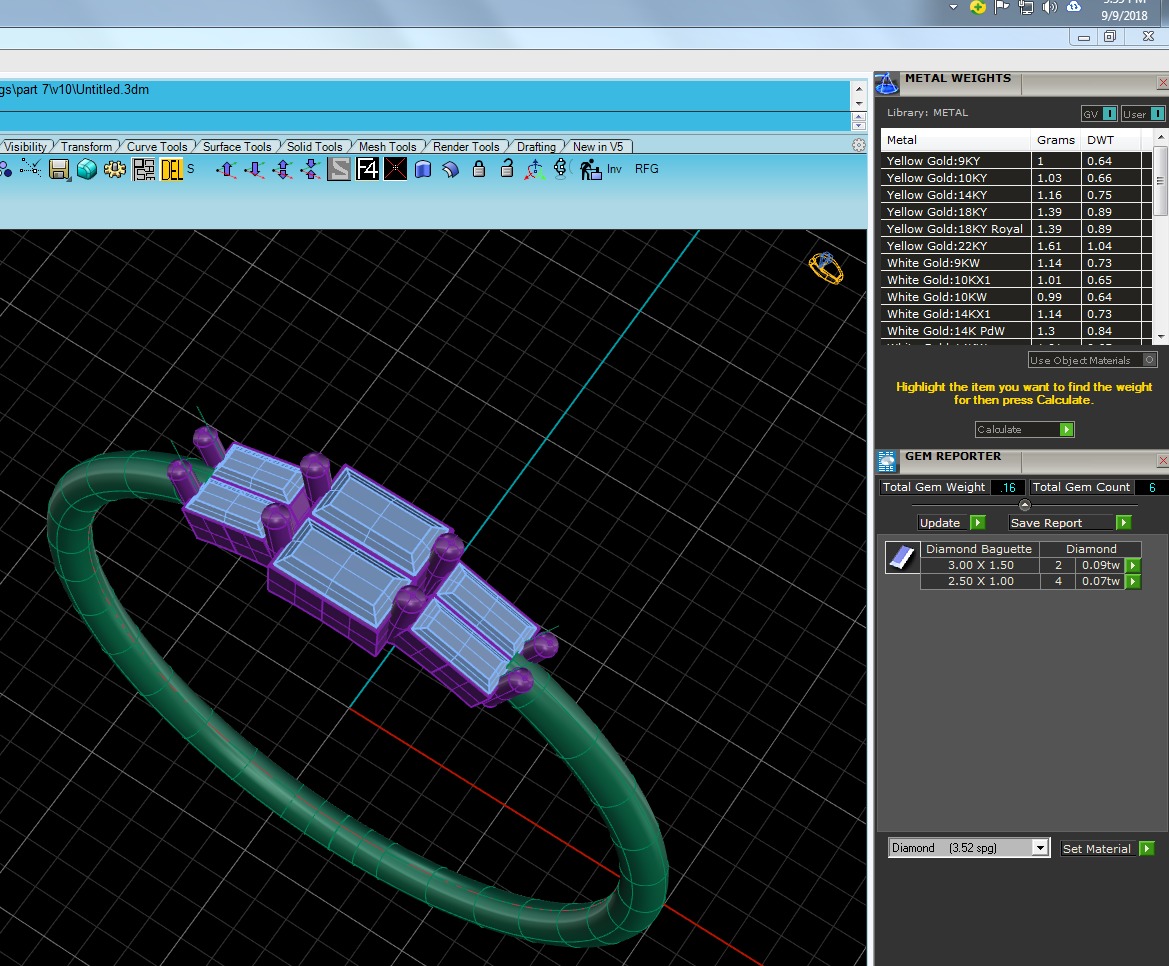Image resolution: width=1169 pixels, height=966 pixels.
Task: Click the single up-arrow nudge icon
Action: coord(227,170)
